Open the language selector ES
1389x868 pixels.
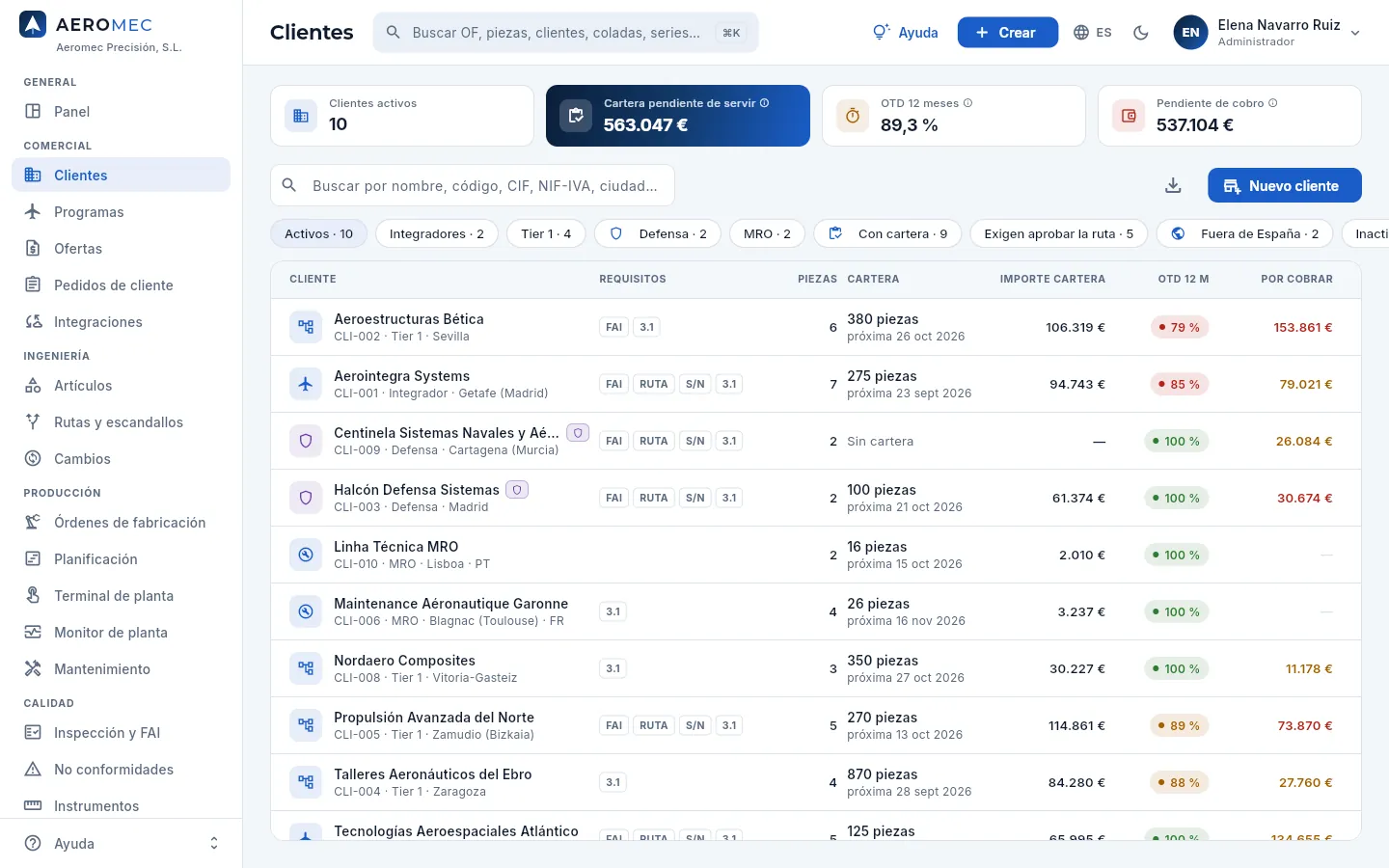tap(1092, 33)
